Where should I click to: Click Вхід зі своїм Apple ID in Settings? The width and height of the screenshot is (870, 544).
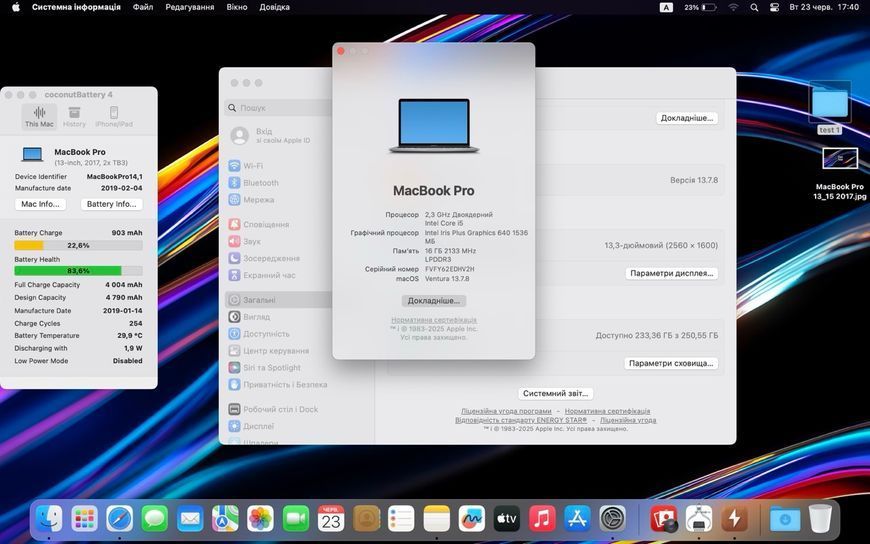click(x=271, y=135)
